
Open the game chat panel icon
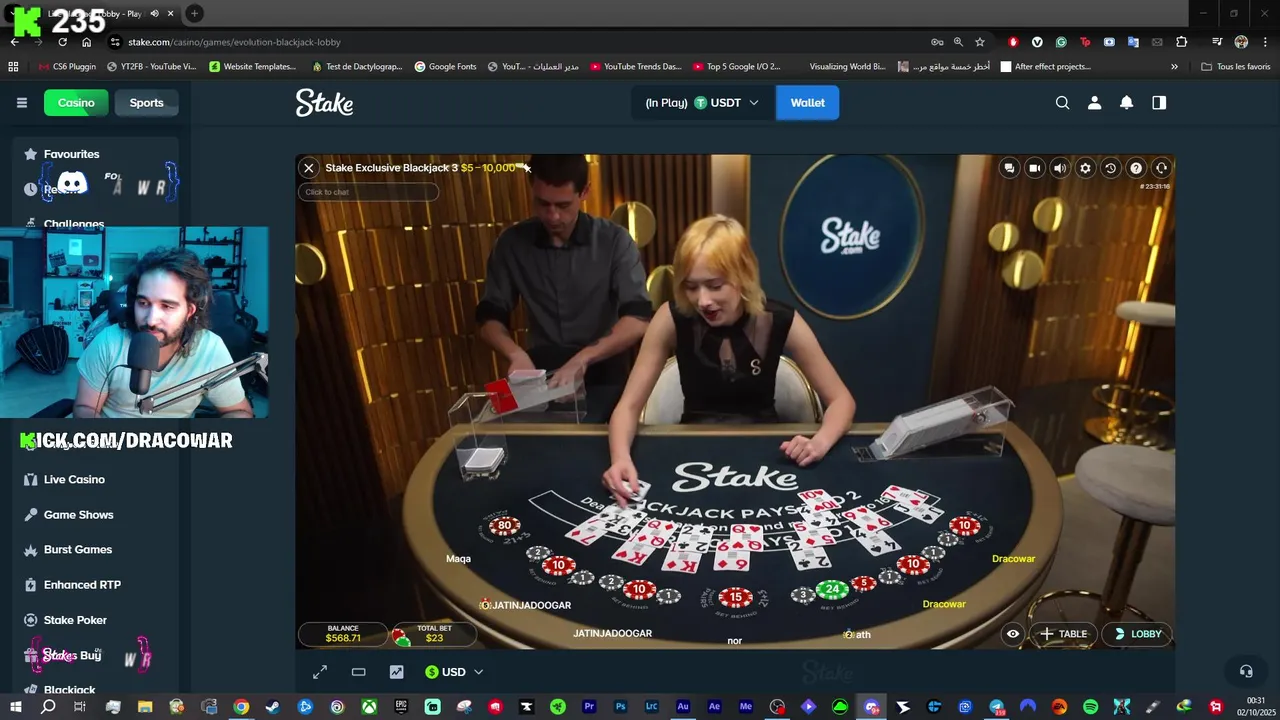[x=1009, y=168]
